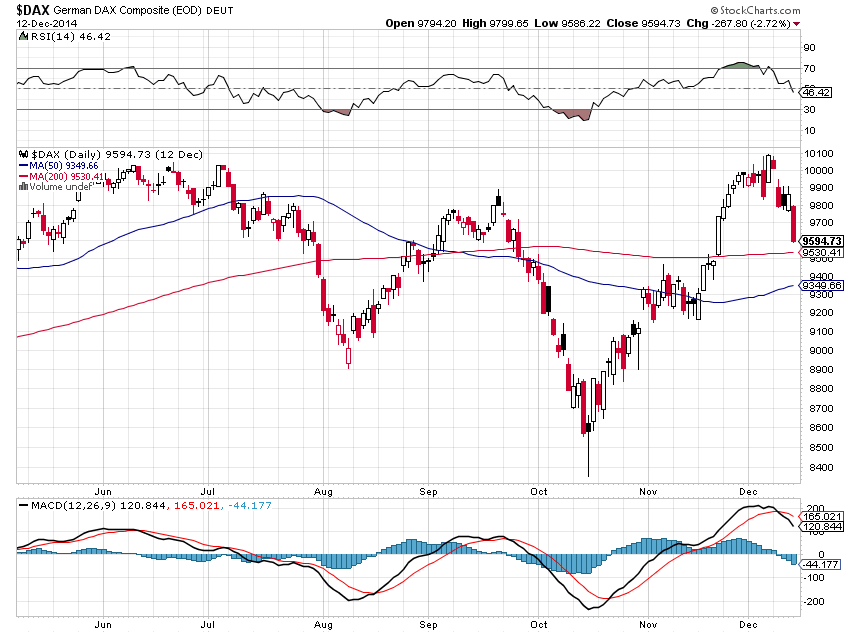
Task: Click the 12-Dec-2014 date label
Action: (x=47, y=22)
